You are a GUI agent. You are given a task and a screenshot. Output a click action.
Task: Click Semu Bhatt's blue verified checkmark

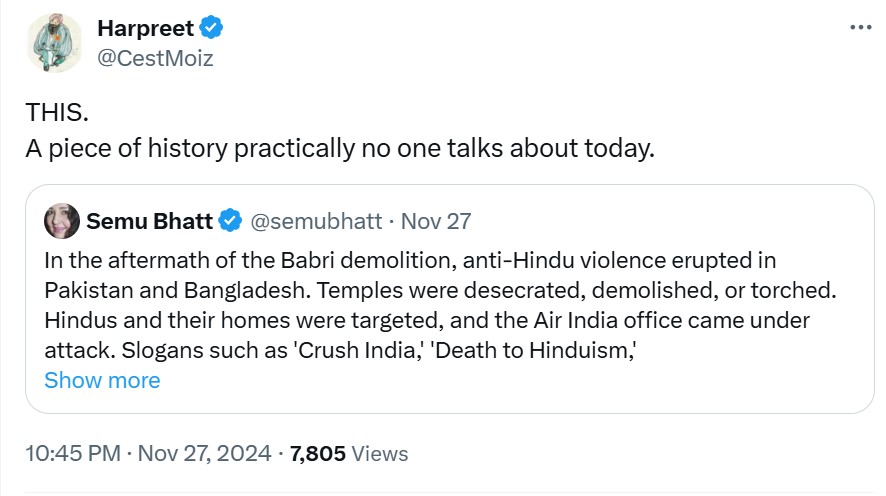(230, 220)
